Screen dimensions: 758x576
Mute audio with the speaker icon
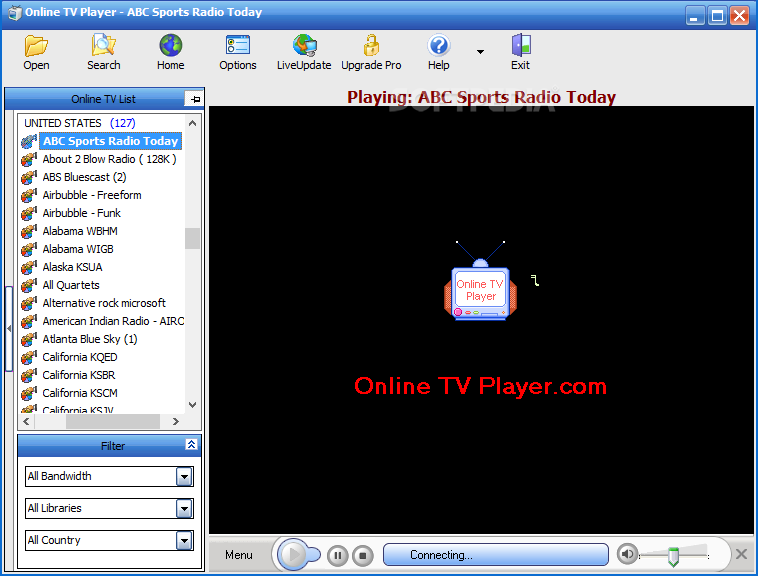(627, 554)
